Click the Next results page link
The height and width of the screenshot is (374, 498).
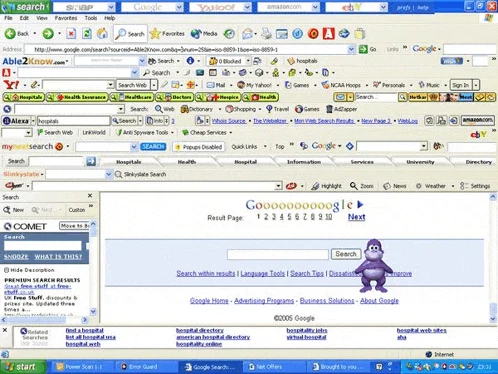tap(356, 217)
